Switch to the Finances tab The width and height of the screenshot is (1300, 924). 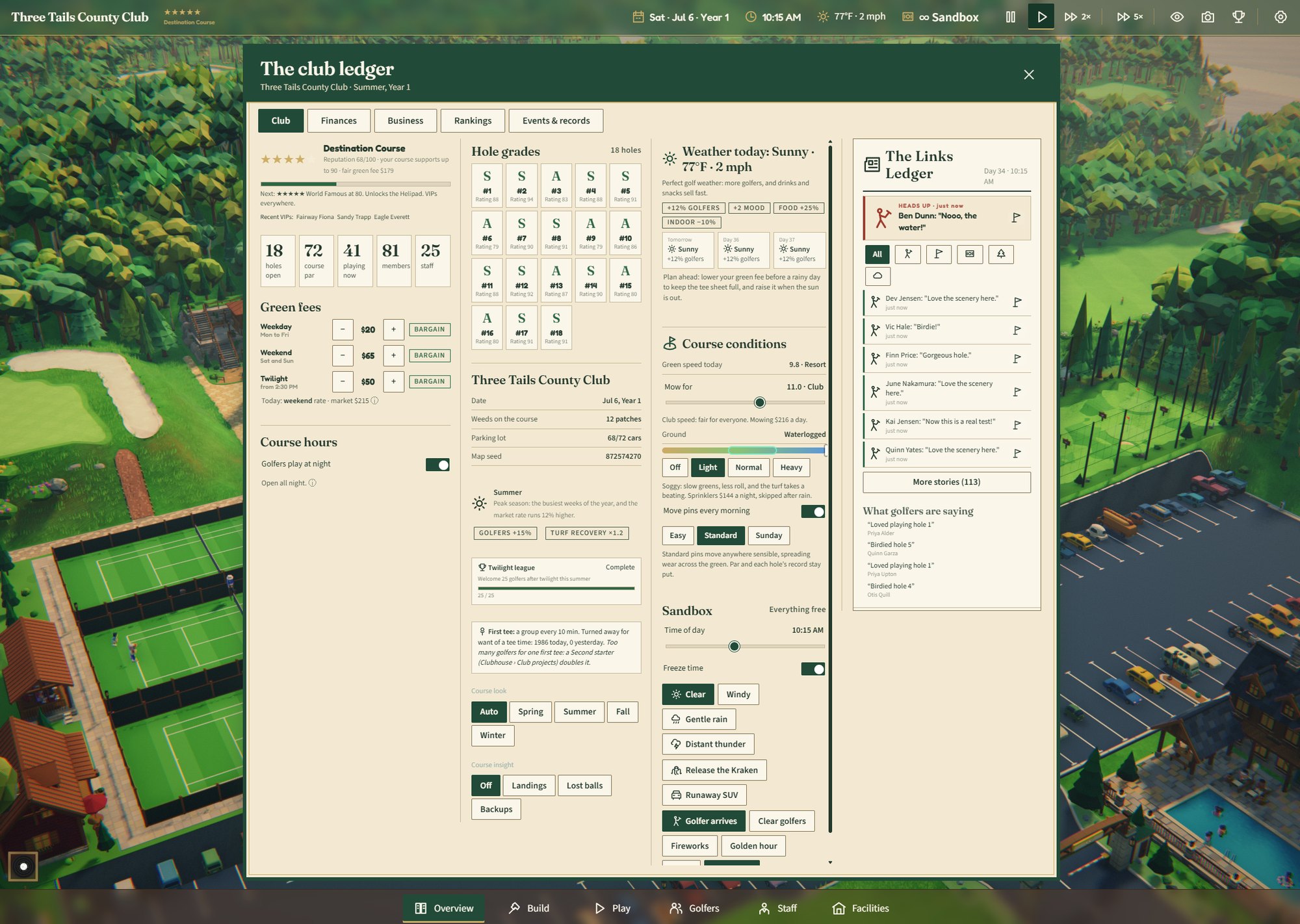pyautogui.click(x=339, y=121)
